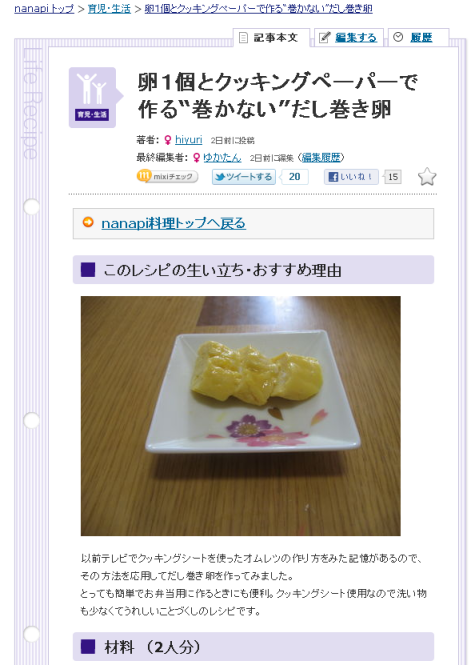Open the 履歴 tab
The image size is (471, 665).
tap(418, 38)
